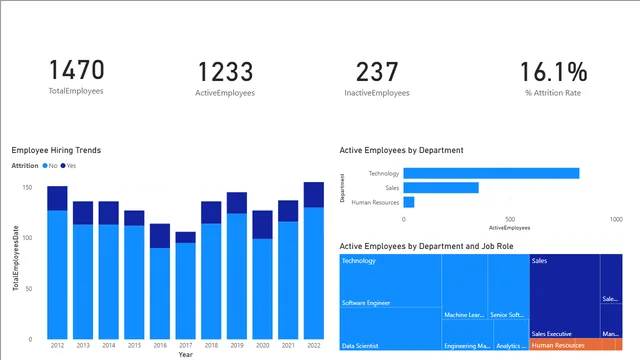The height and width of the screenshot is (360, 640).
Task: Click the 2013 bar in Hiring Trends
Action: (x=83, y=270)
